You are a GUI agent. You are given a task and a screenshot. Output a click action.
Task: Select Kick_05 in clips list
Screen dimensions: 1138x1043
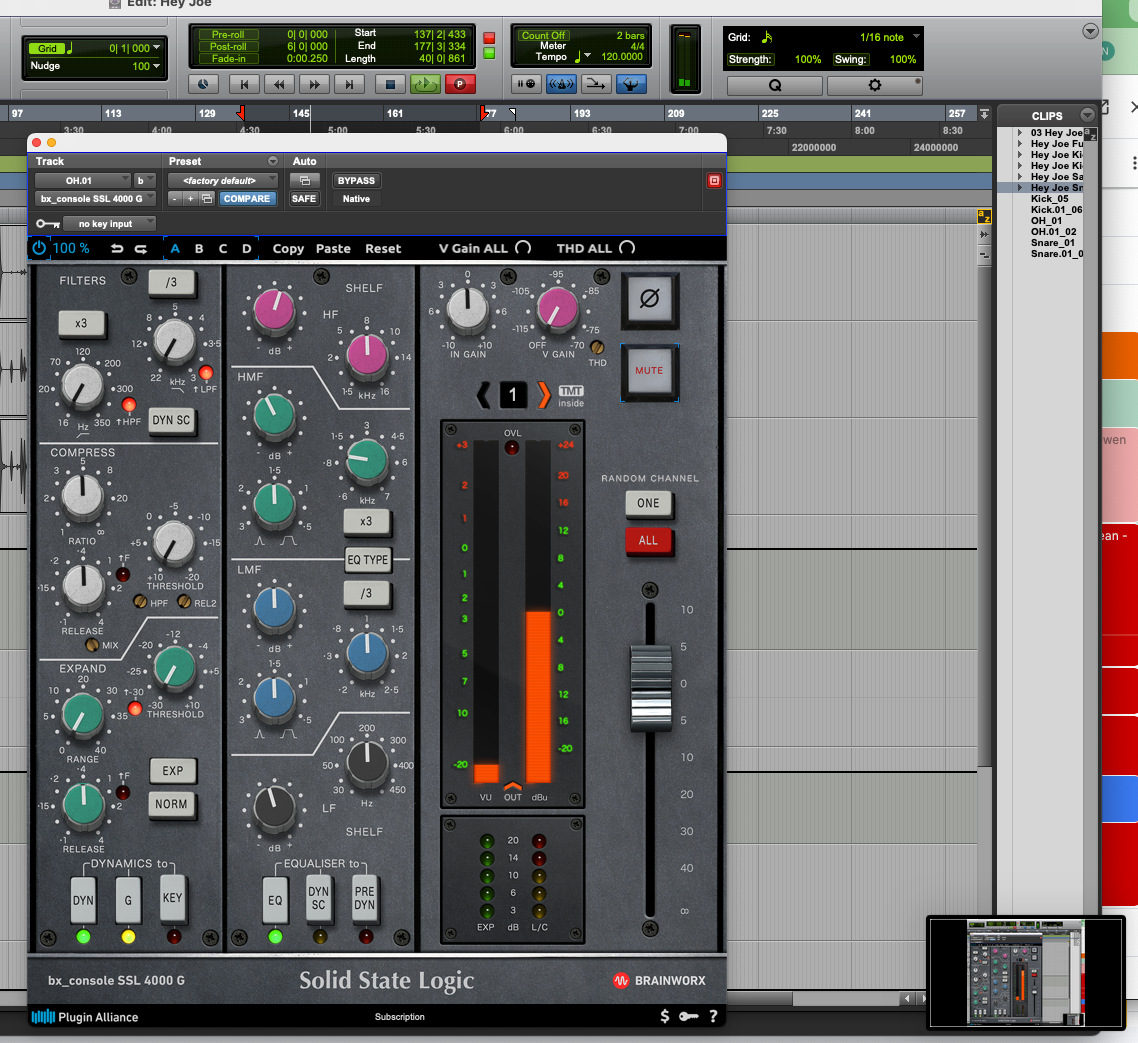1049,199
